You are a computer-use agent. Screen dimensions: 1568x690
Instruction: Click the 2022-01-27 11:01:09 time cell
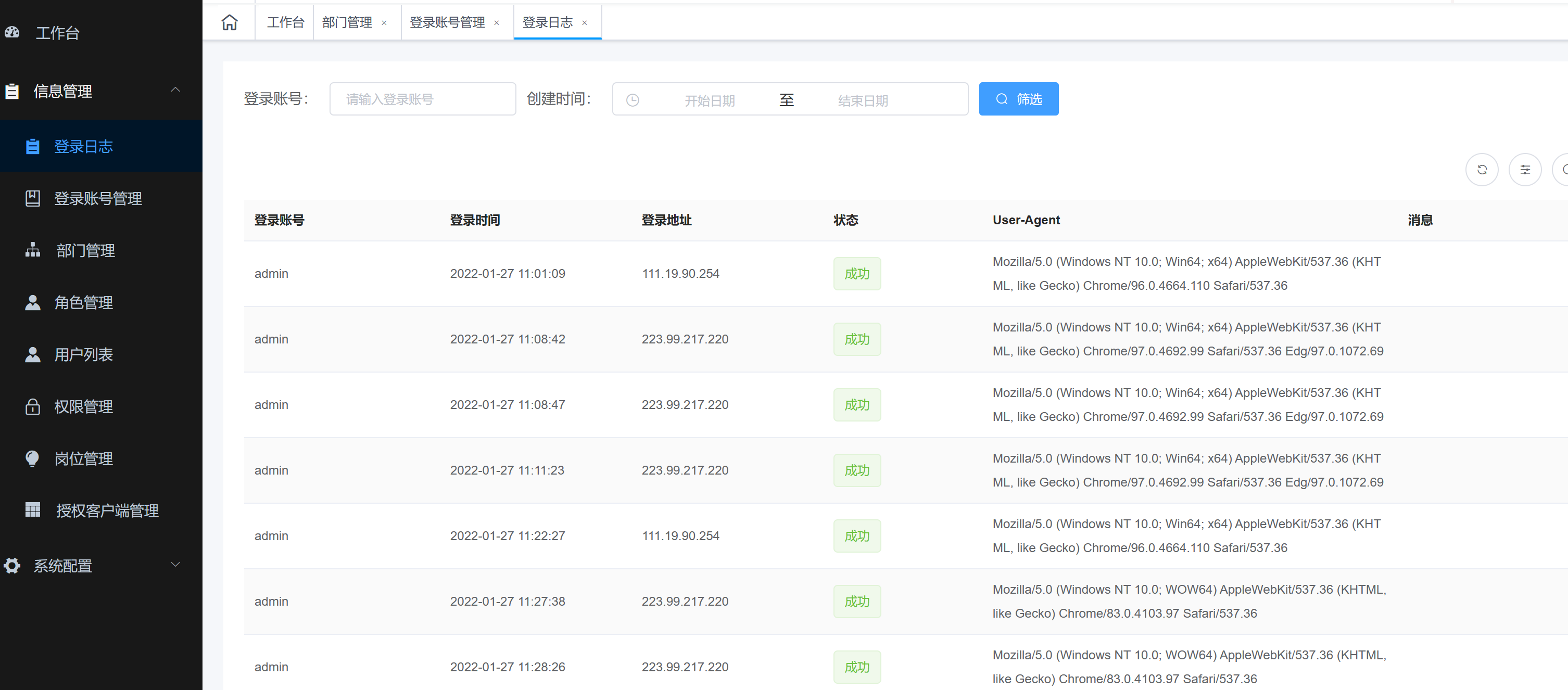[x=508, y=273]
